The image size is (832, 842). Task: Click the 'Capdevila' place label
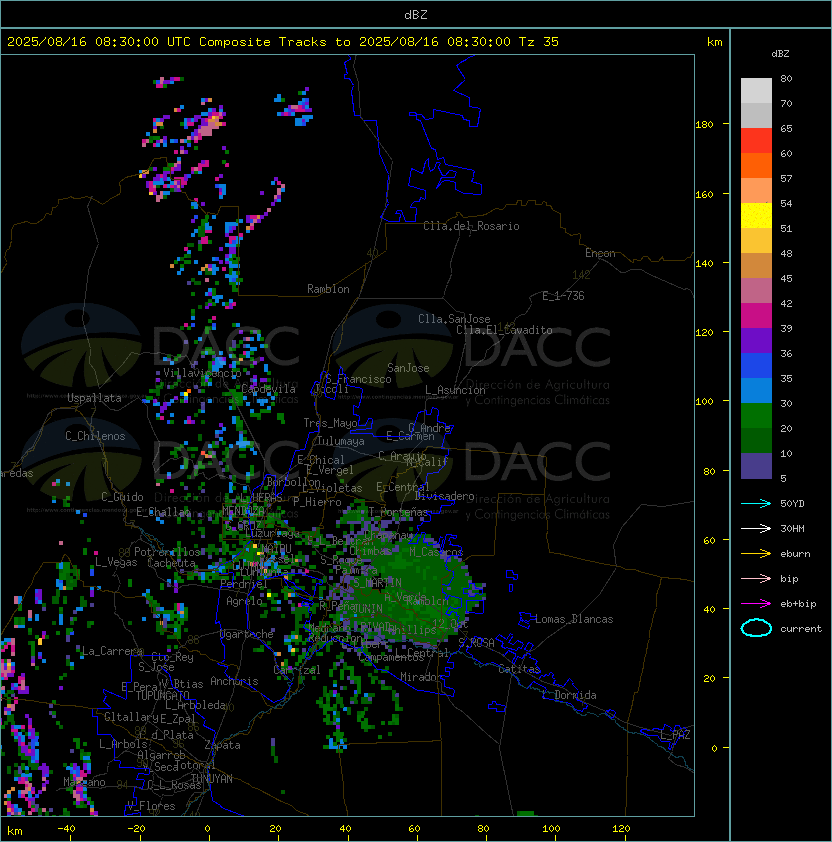click(x=268, y=389)
